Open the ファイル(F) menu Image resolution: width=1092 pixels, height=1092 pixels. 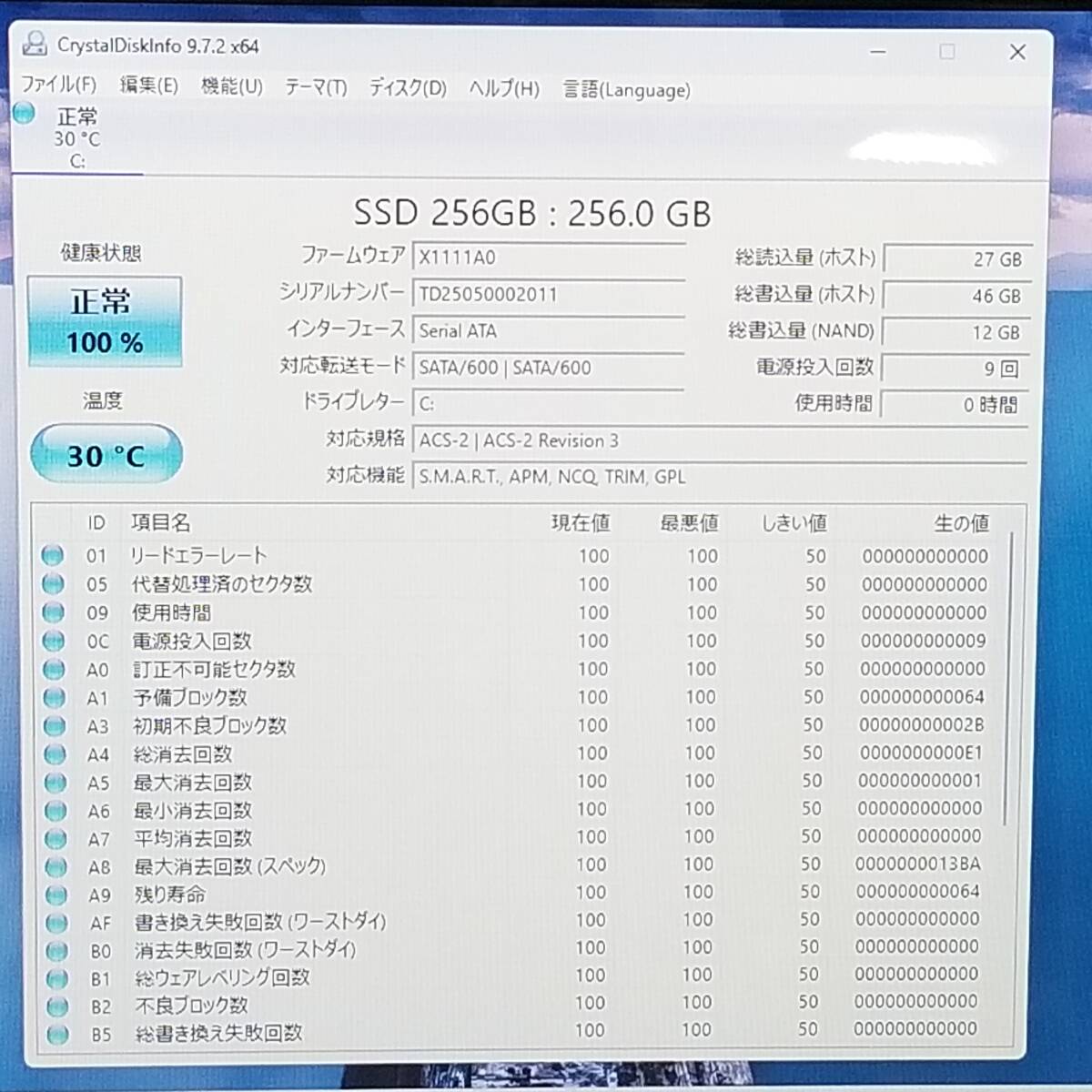[58, 85]
